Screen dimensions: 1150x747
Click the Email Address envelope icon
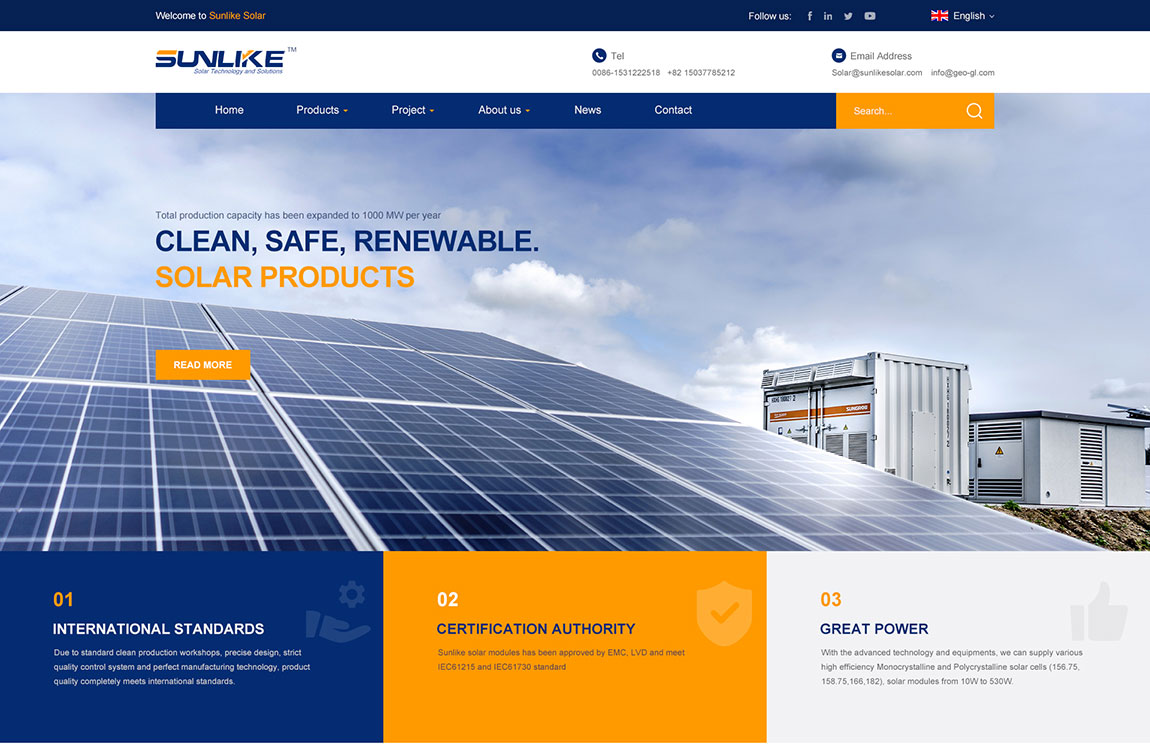839,56
